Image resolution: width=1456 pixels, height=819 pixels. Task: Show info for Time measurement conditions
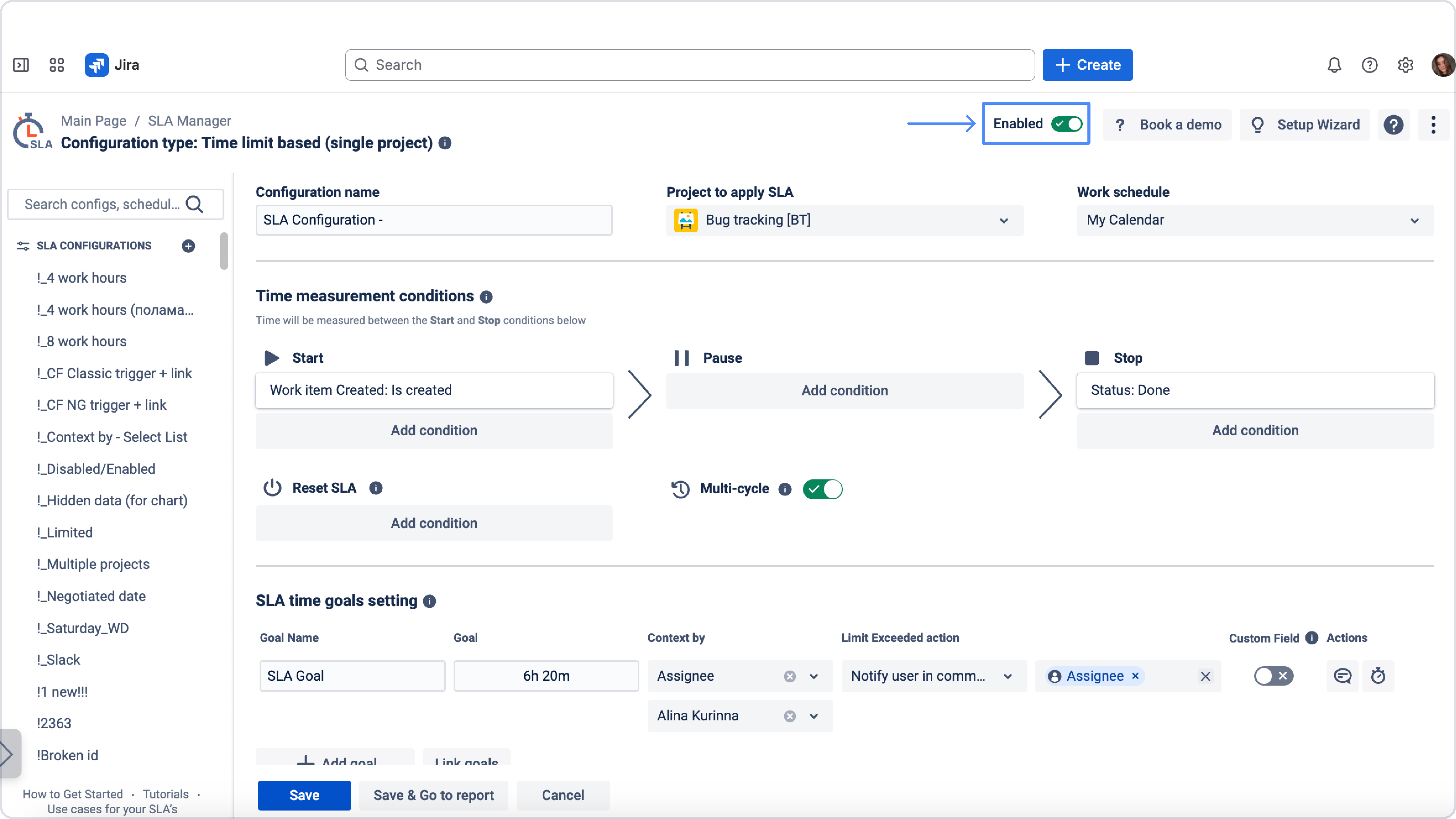click(x=486, y=297)
